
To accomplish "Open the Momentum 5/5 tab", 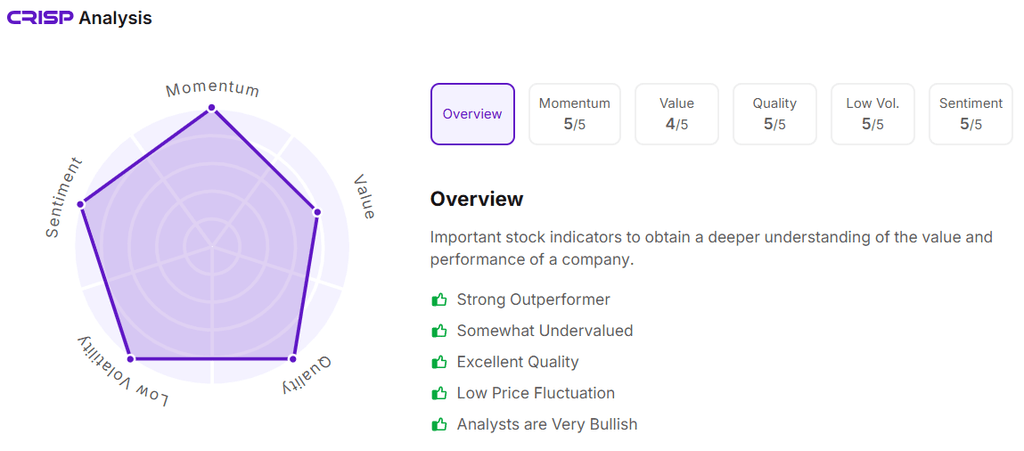I will pos(574,114).
